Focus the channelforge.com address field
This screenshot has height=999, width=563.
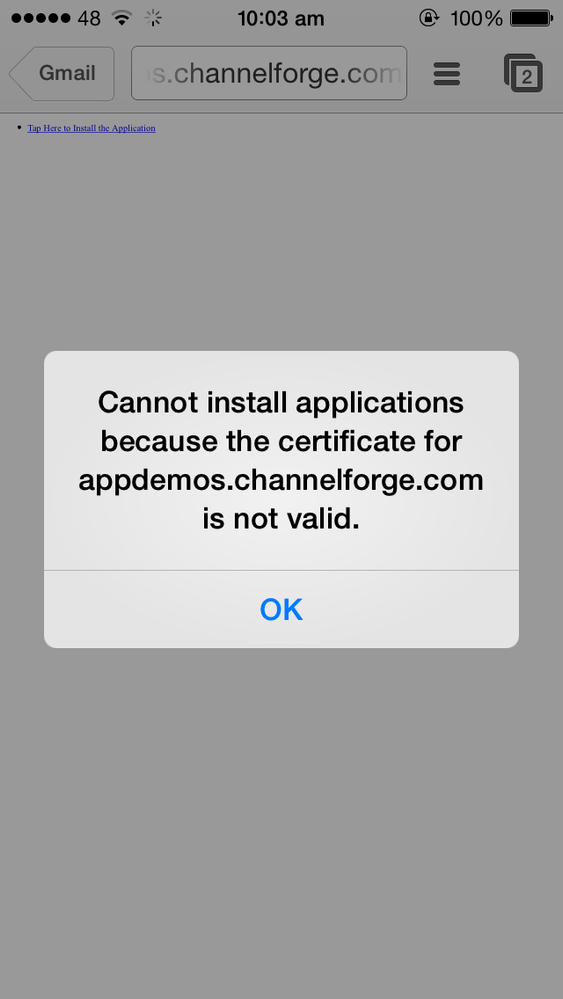click(269, 73)
